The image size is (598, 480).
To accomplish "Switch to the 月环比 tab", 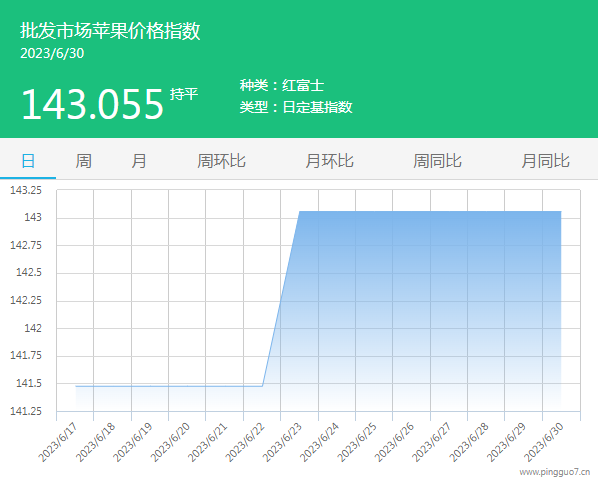I will click(x=330, y=161).
